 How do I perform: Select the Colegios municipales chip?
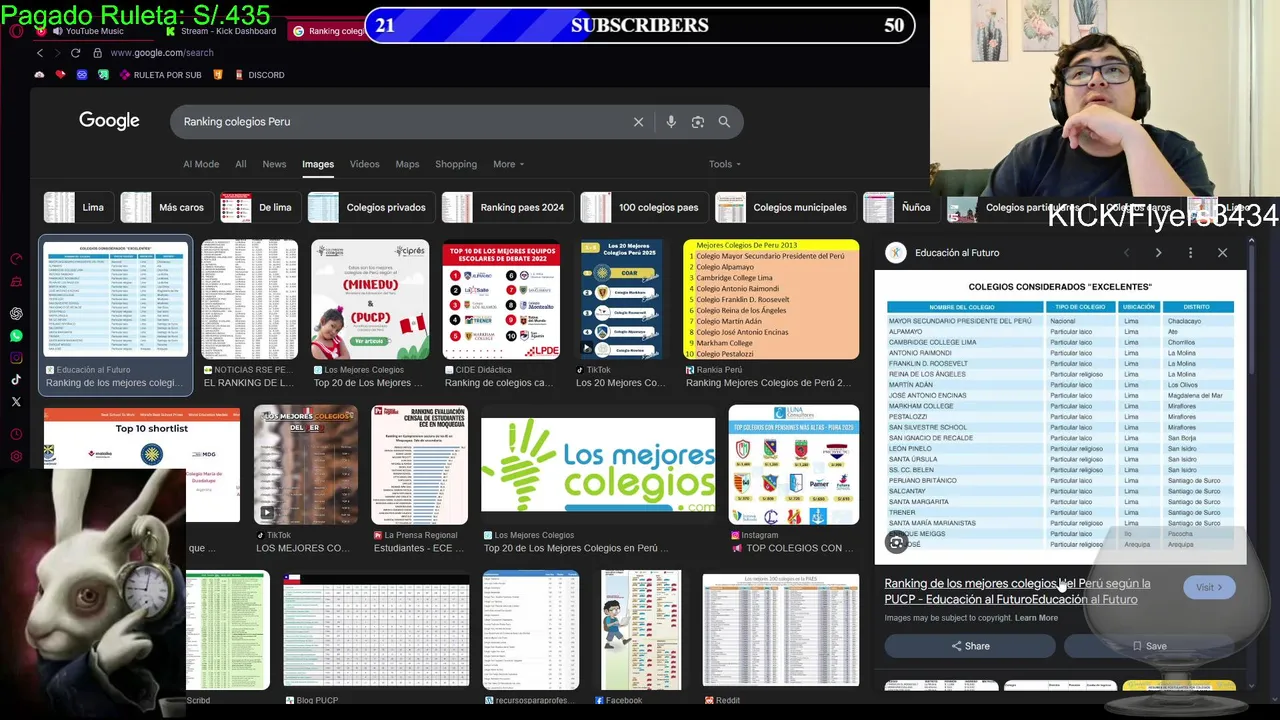[785, 207]
